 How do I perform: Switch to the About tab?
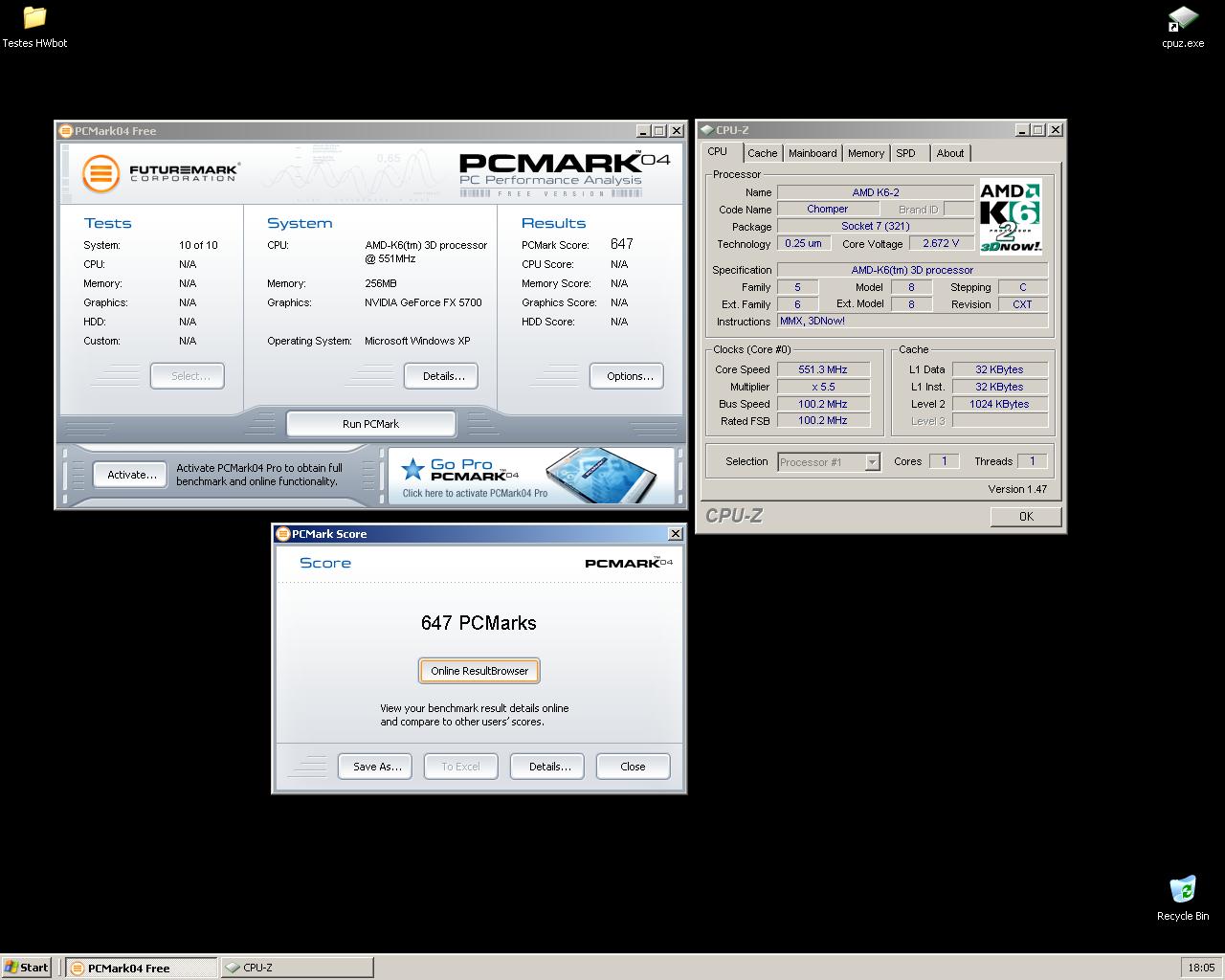(x=950, y=153)
